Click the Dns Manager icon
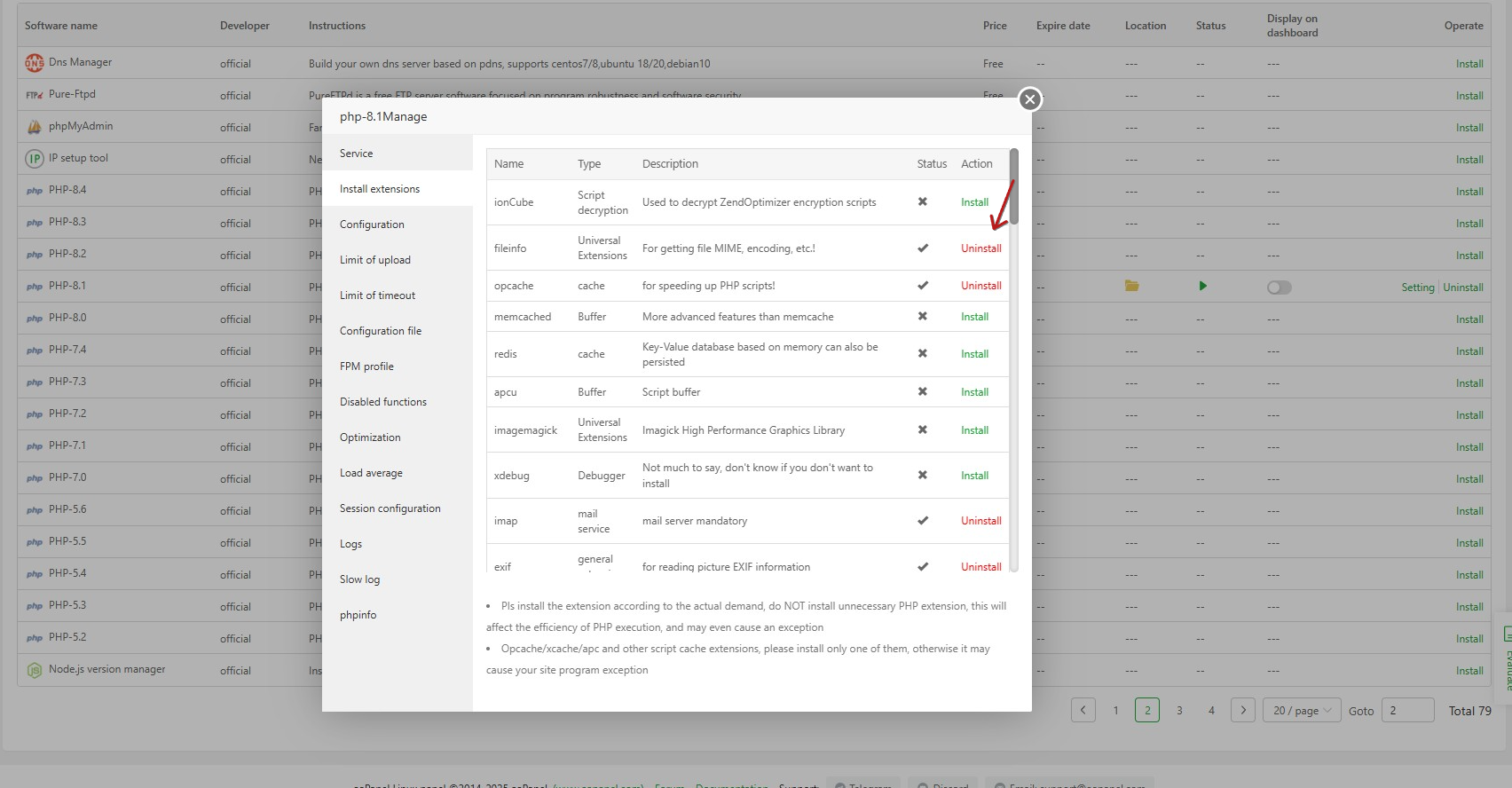 pos(34,63)
